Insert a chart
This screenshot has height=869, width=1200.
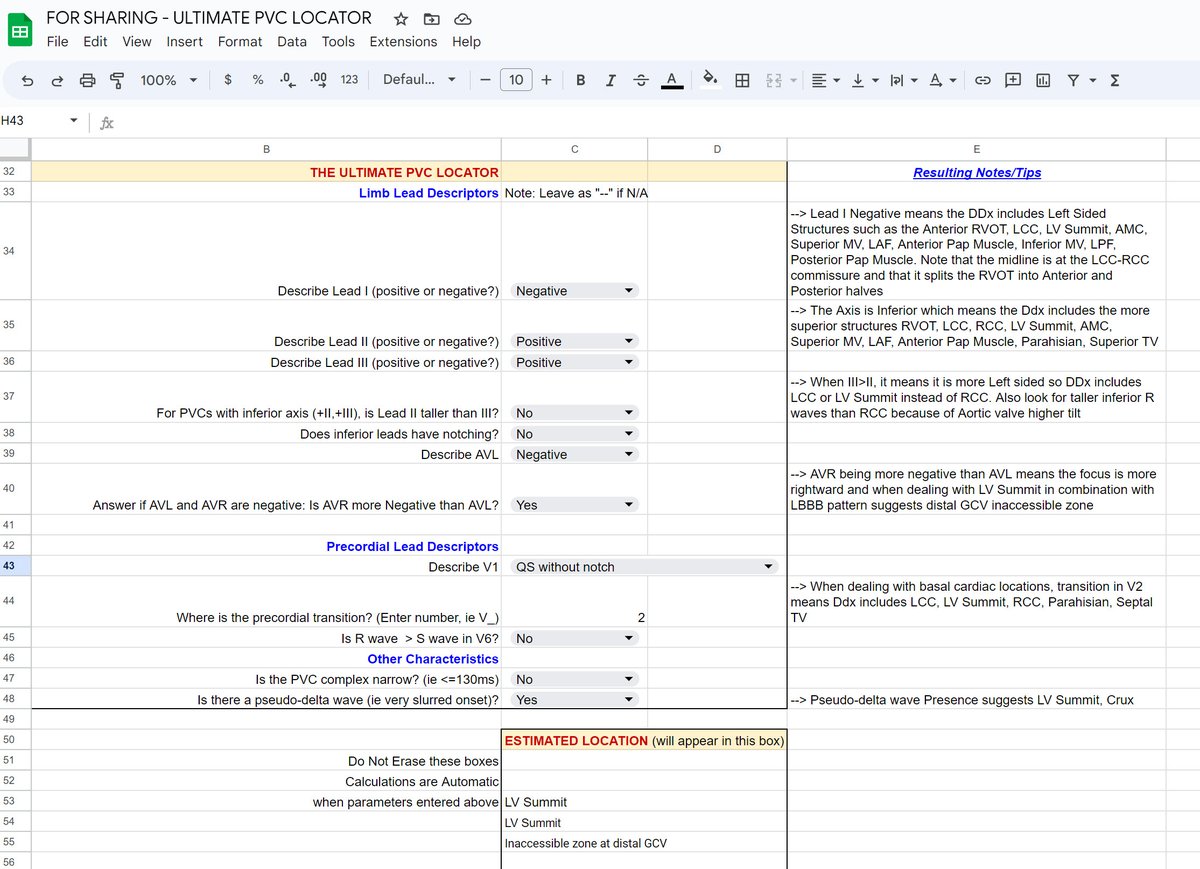(1043, 80)
